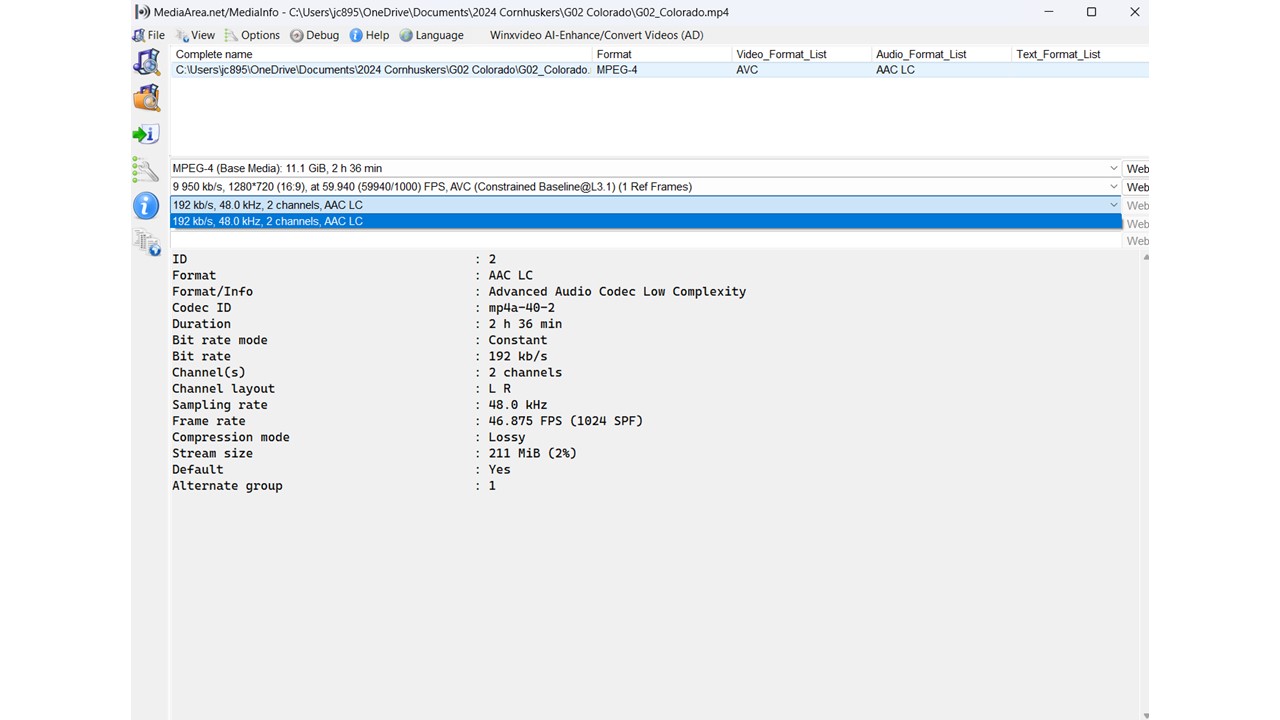Click the '48.0 kHz' sampling rate value
The image size is (1280, 720).
(x=518, y=405)
